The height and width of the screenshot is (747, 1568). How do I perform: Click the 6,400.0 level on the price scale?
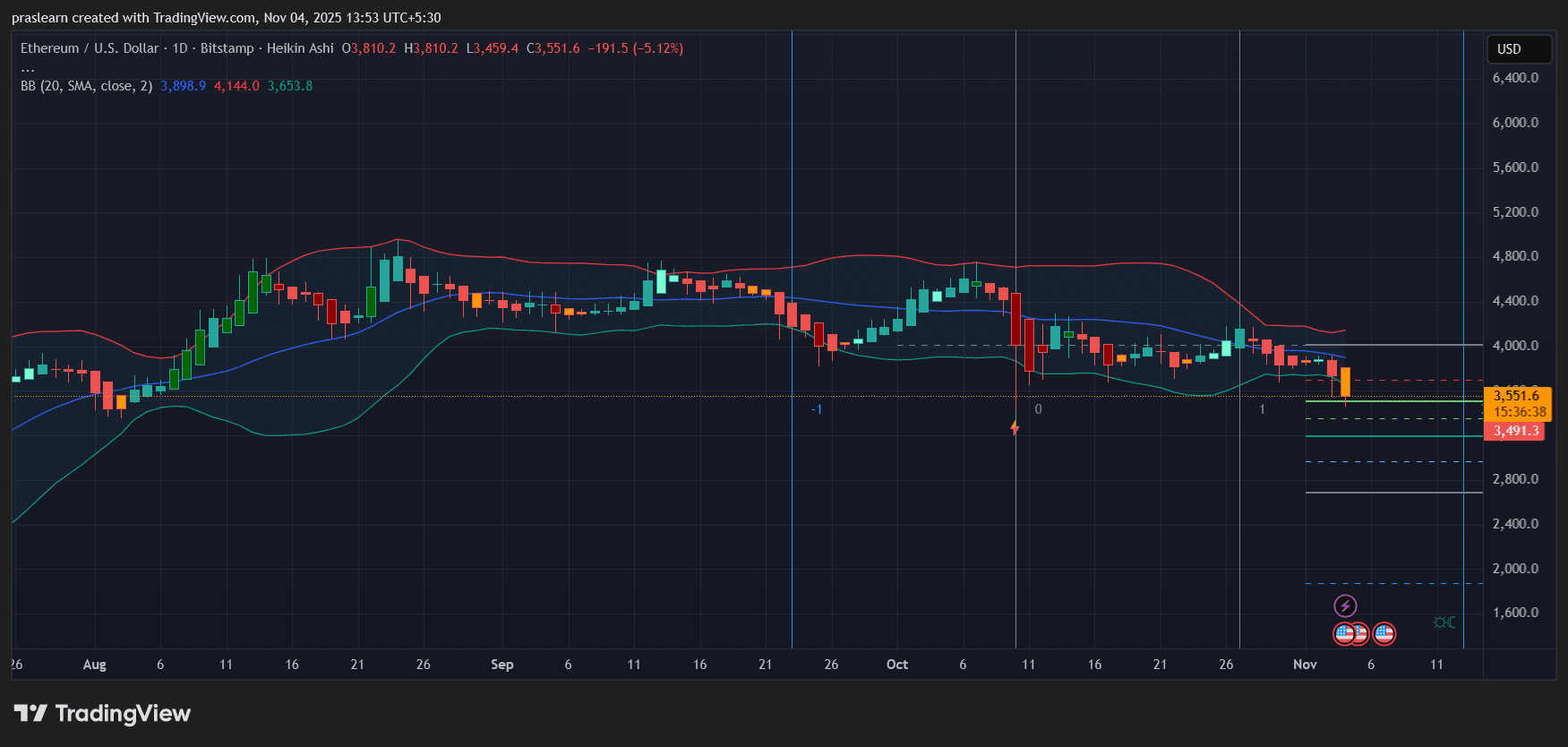(x=1515, y=78)
